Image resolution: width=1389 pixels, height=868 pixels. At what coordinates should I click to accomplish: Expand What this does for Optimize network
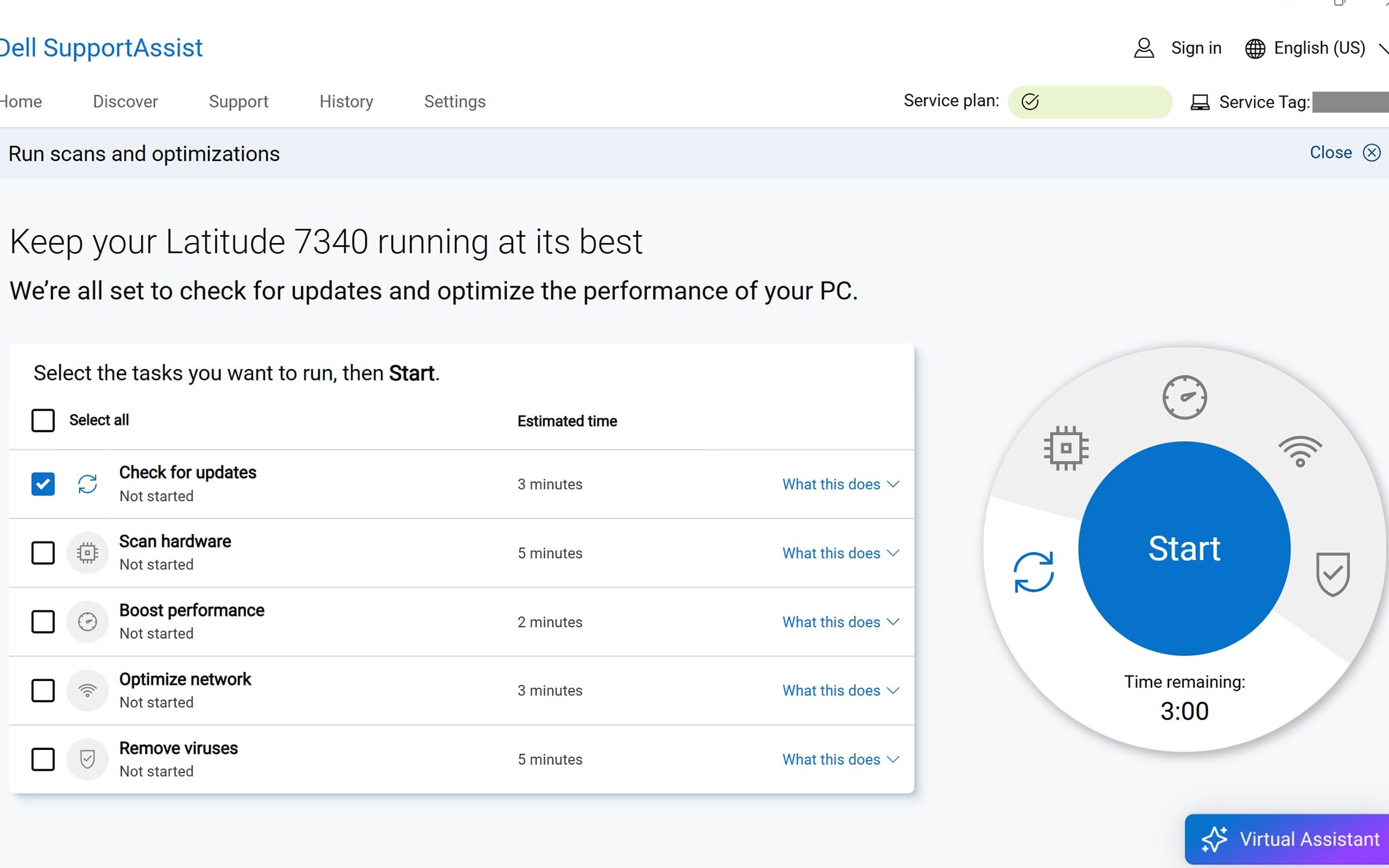(x=840, y=690)
